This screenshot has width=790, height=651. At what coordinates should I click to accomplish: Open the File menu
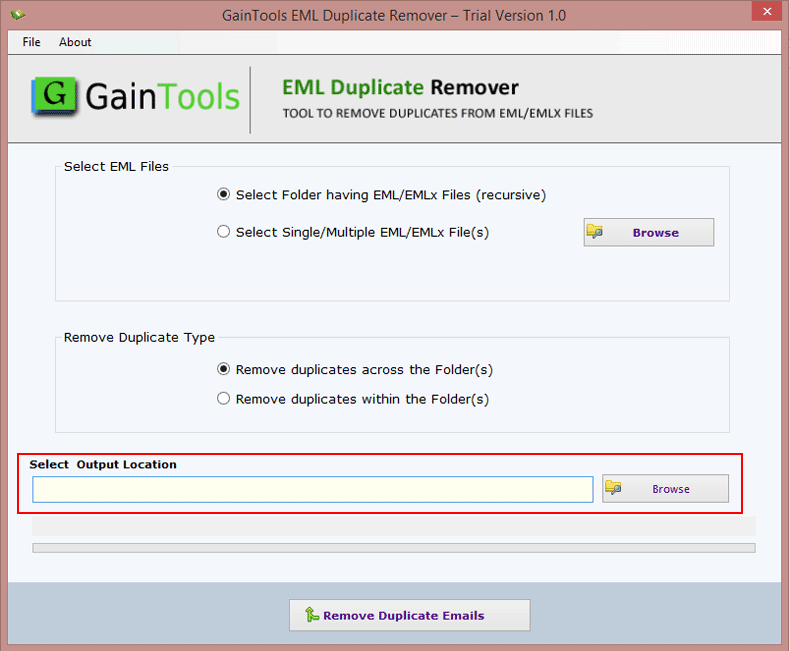pos(31,42)
